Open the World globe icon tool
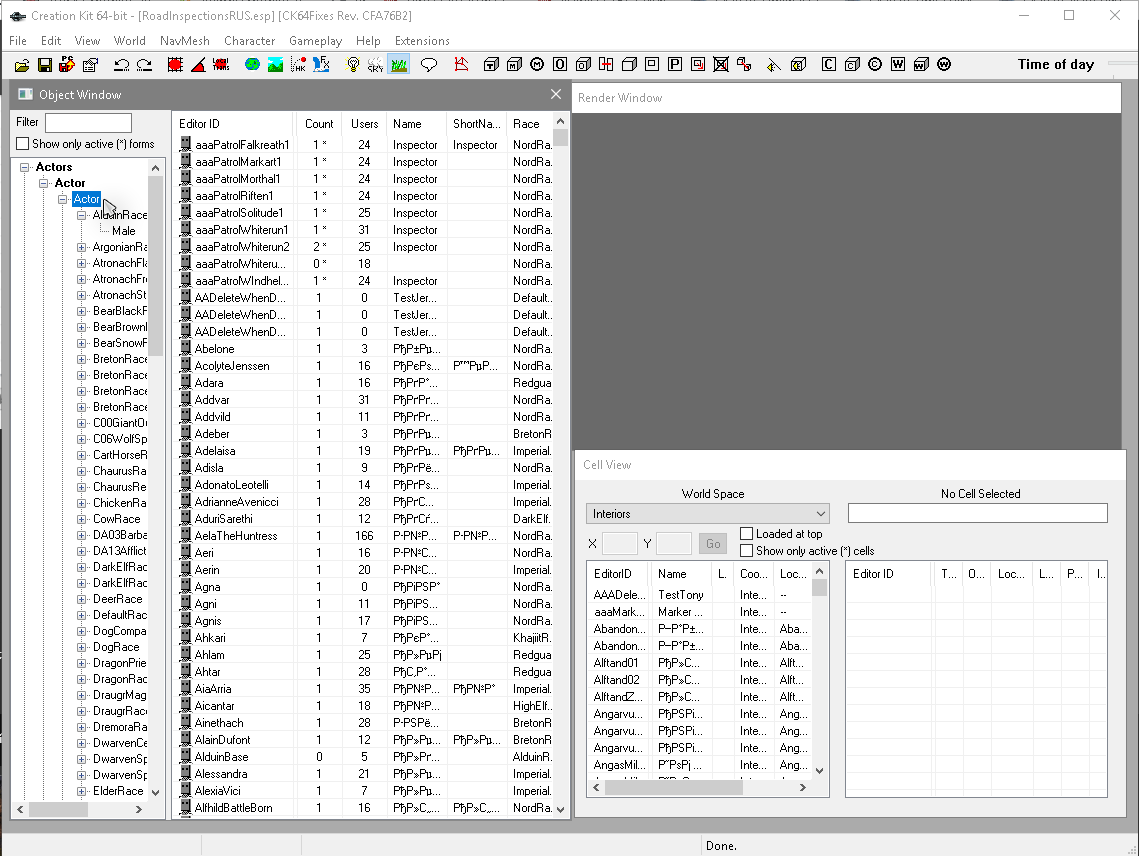Viewport: 1139px width, 856px height. (252, 65)
